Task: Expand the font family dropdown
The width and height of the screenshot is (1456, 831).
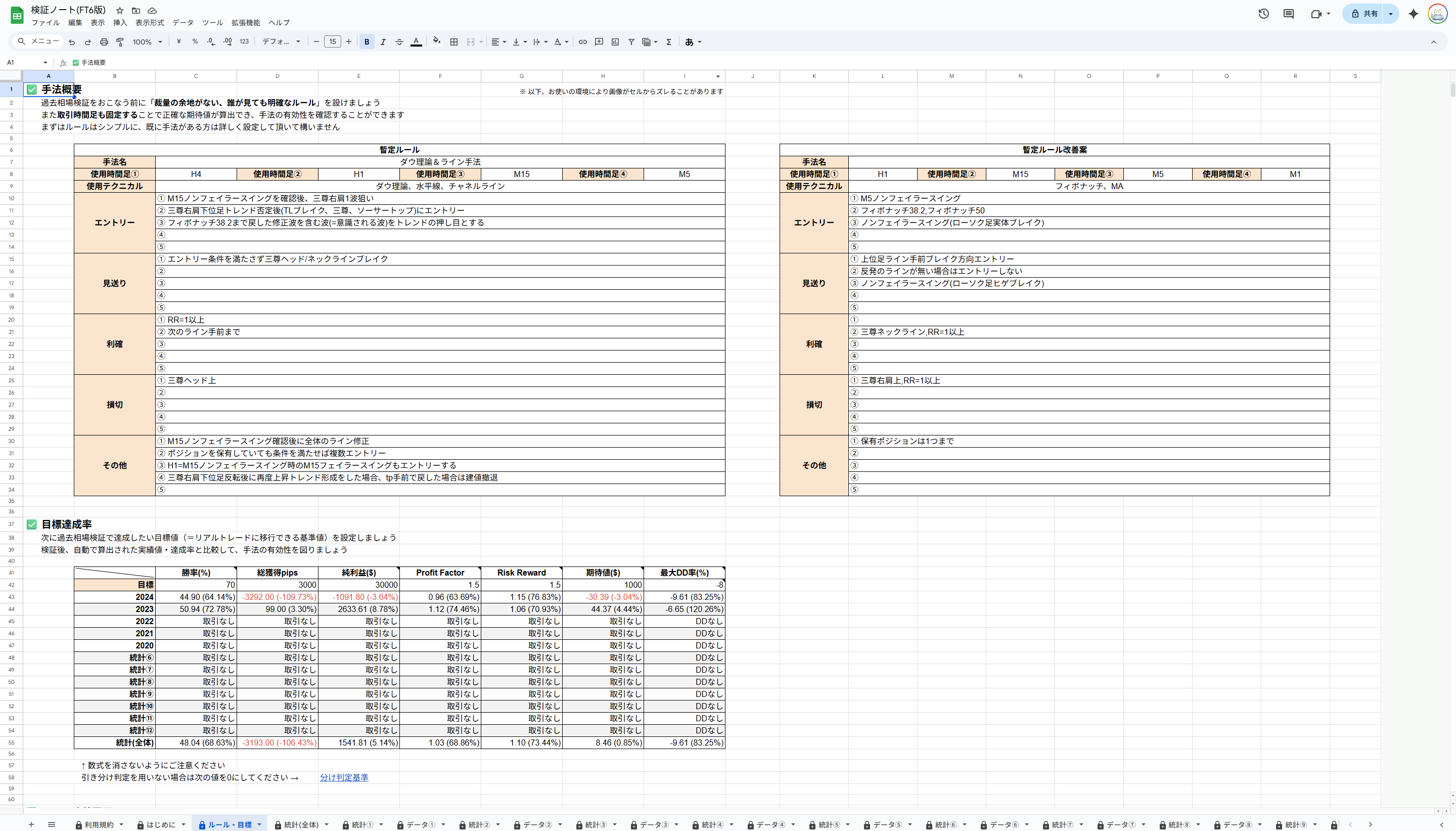Action: point(281,41)
